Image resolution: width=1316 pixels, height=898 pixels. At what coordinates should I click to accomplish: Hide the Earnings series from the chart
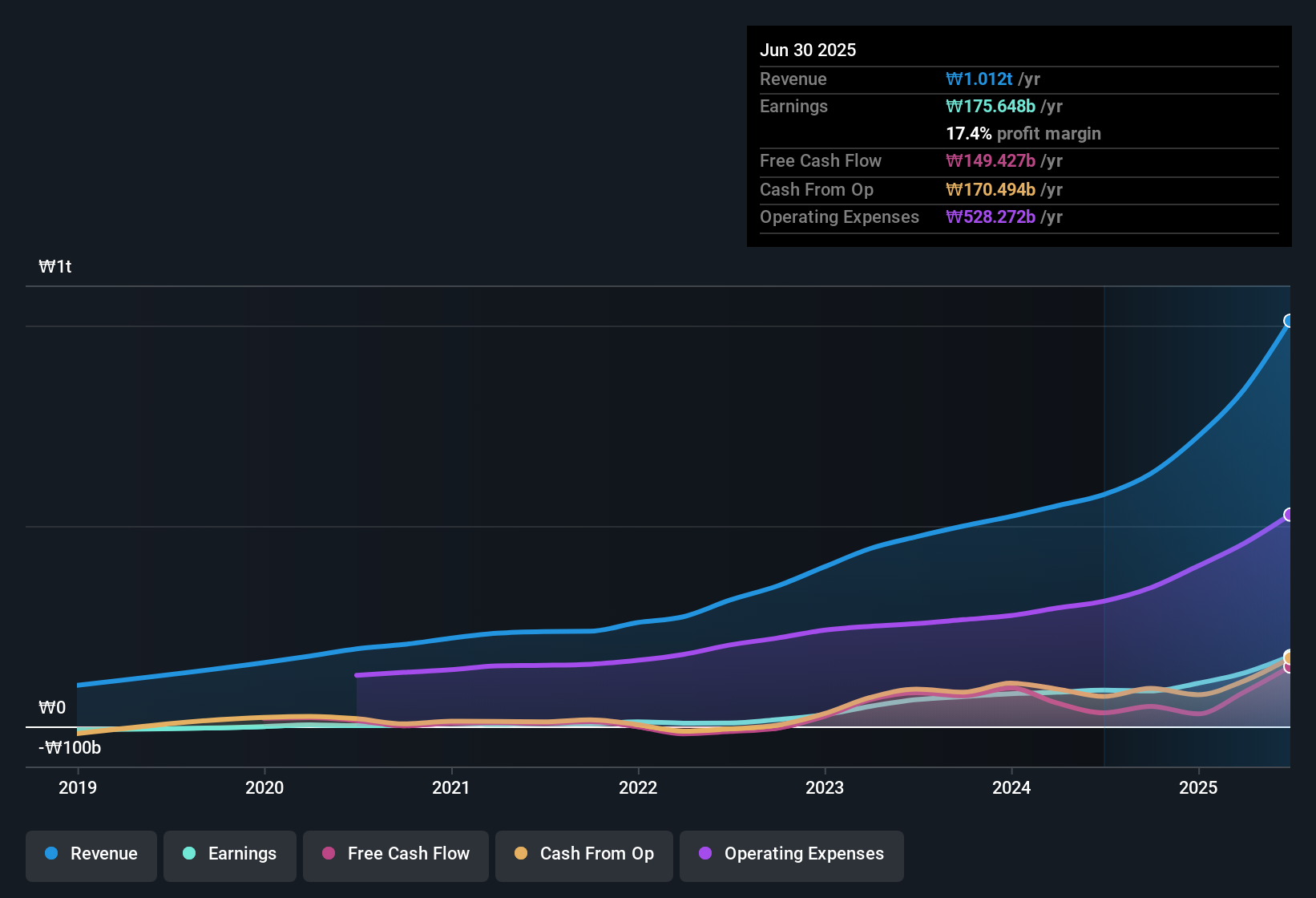click(x=230, y=854)
